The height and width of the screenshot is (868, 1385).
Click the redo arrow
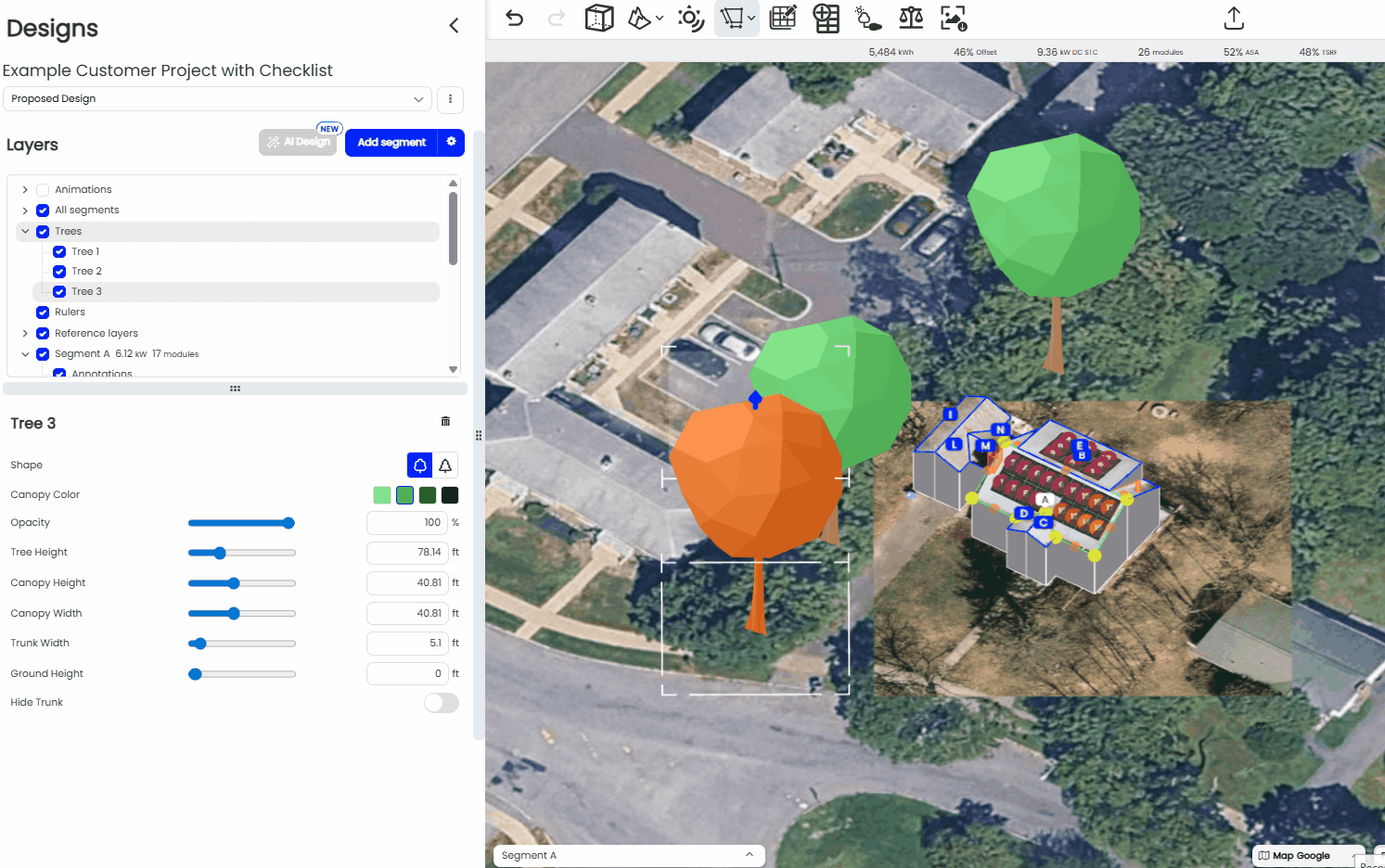[557, 18]
